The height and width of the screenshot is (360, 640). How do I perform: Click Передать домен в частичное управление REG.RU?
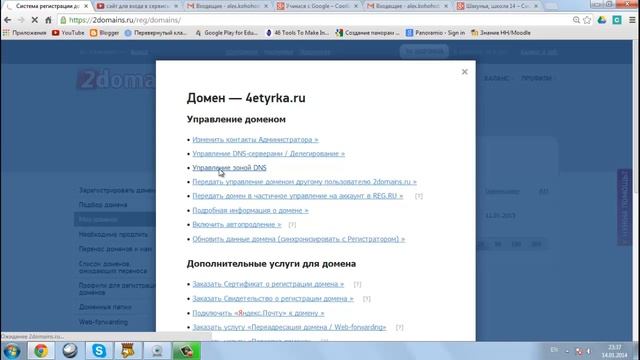(x=298, y=196)
